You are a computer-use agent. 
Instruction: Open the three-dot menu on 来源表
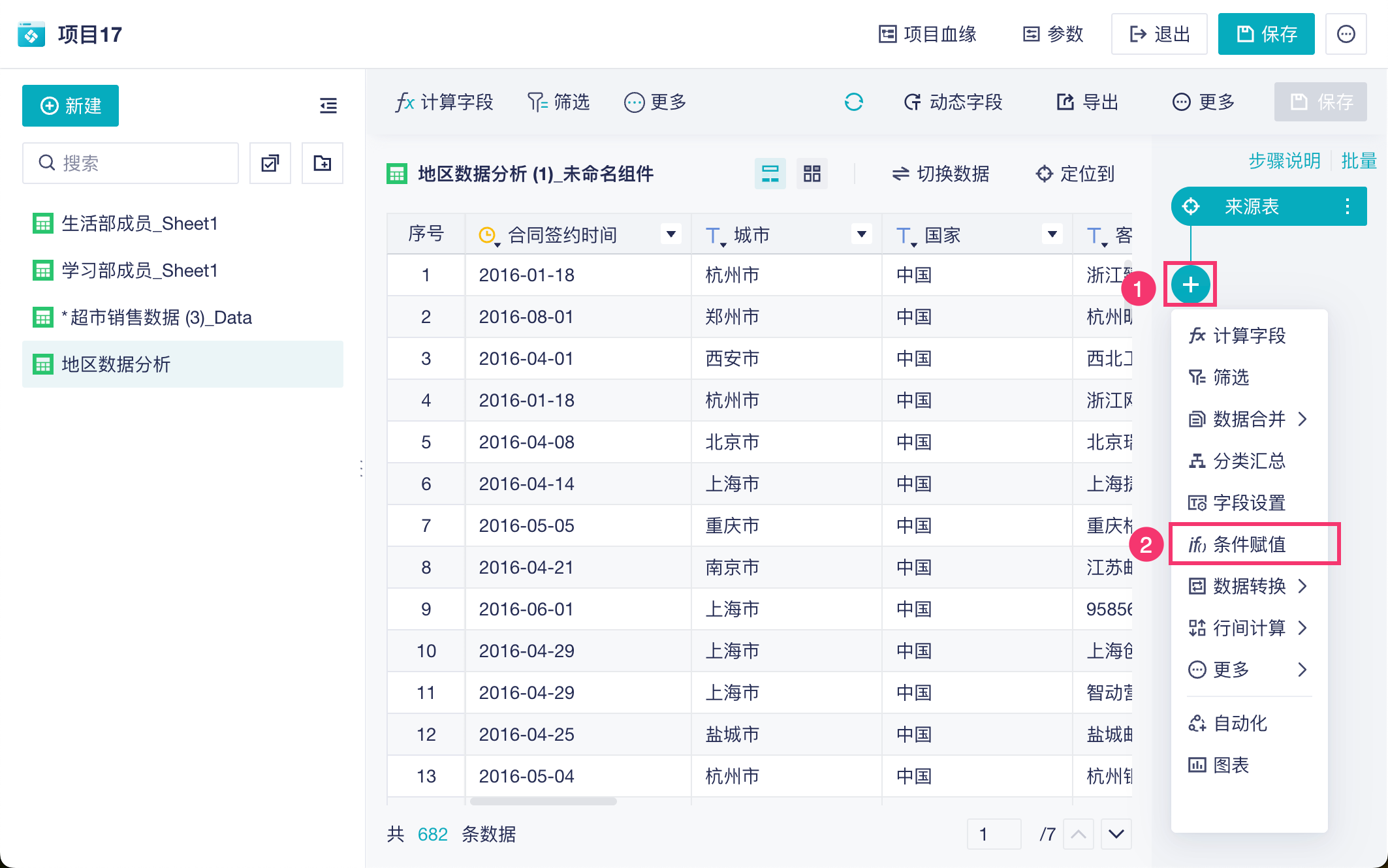coord(1347,207)
